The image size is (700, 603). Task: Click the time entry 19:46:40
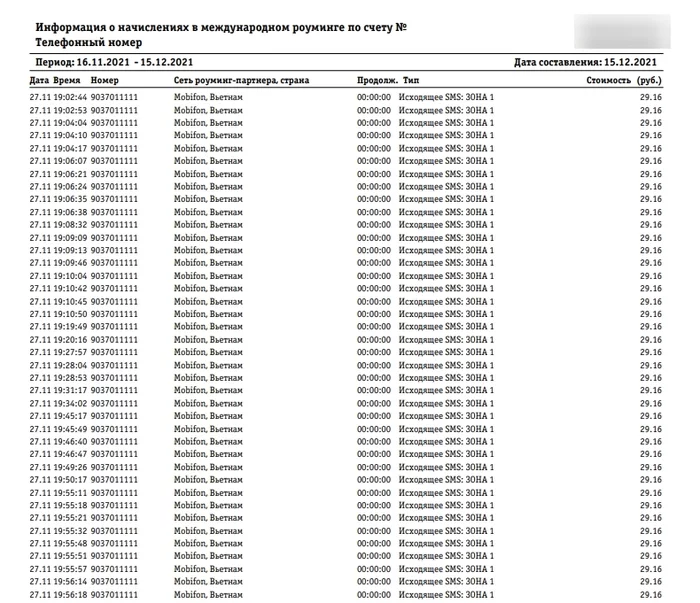click(x=70, y=442)
